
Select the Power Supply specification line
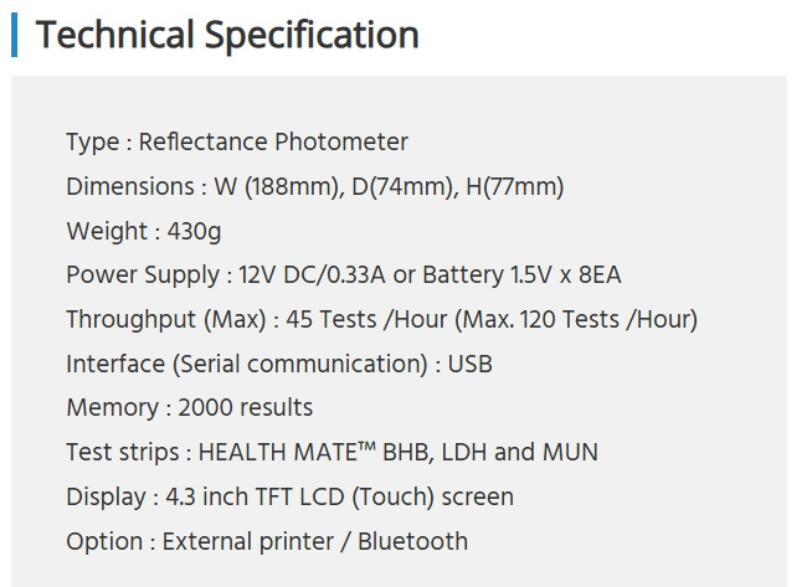click(344, 275)
